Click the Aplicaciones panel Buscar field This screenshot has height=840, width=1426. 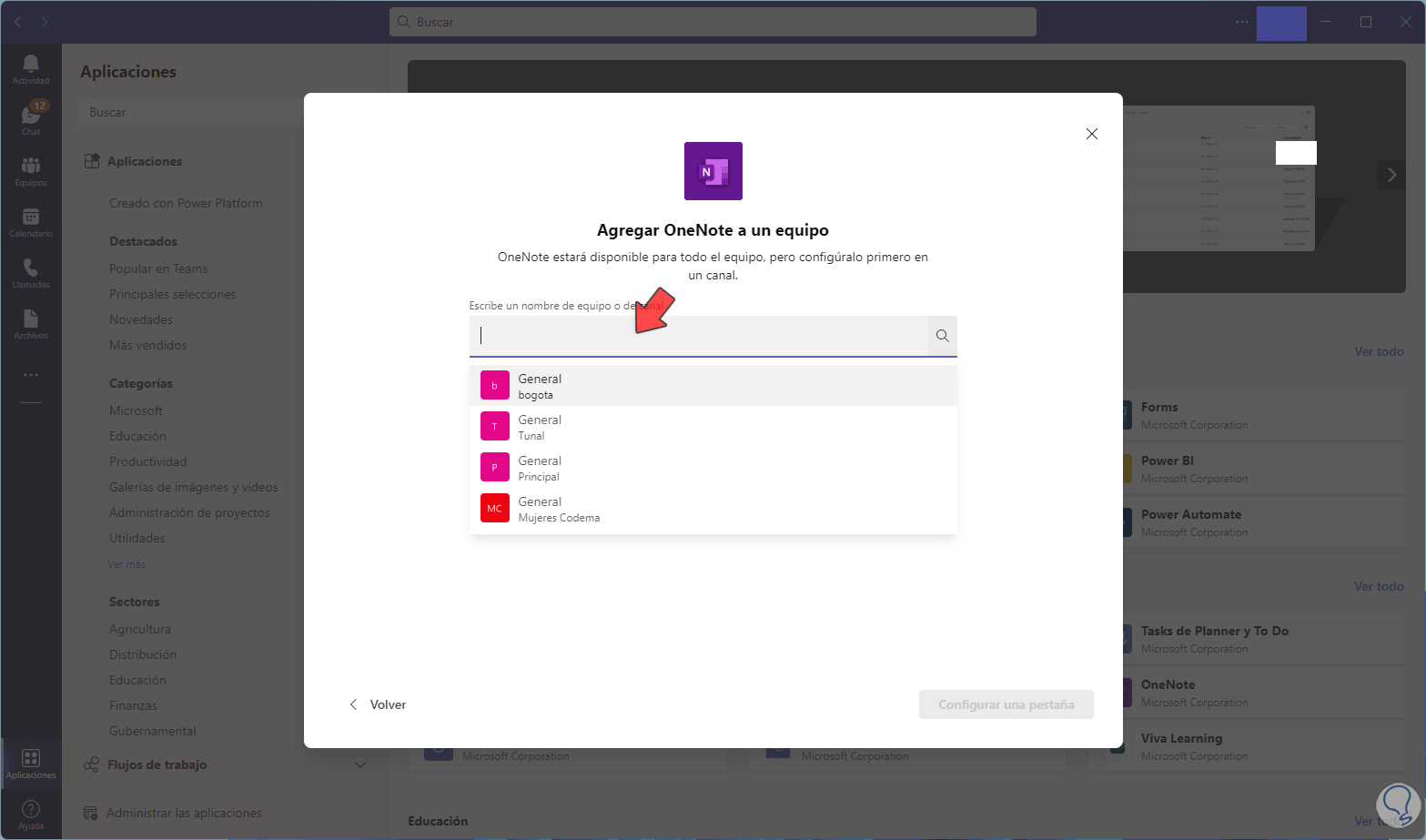[x=191, y=112]
